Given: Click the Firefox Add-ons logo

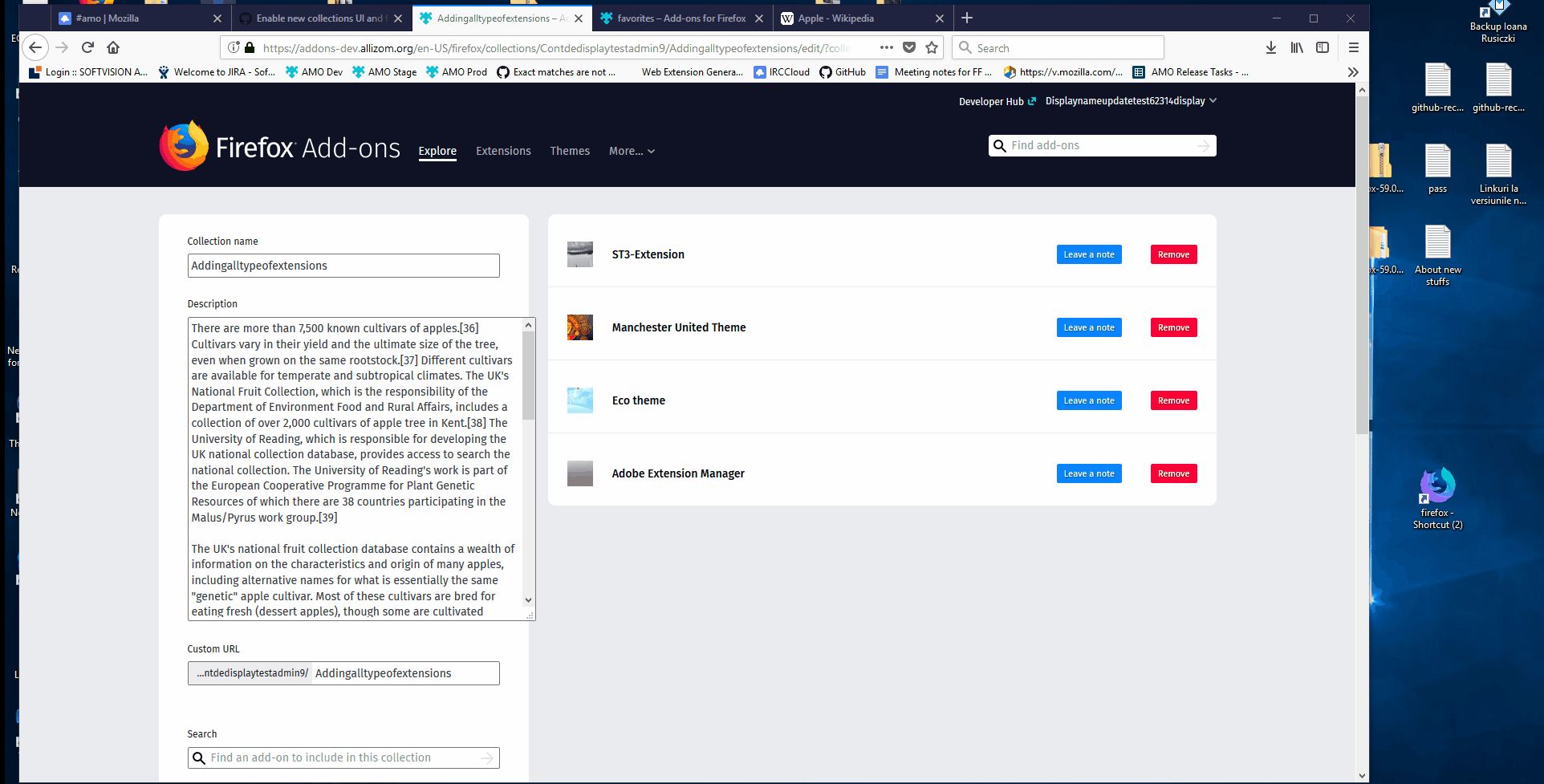Looking at the screenshot, I should [280, 147].
